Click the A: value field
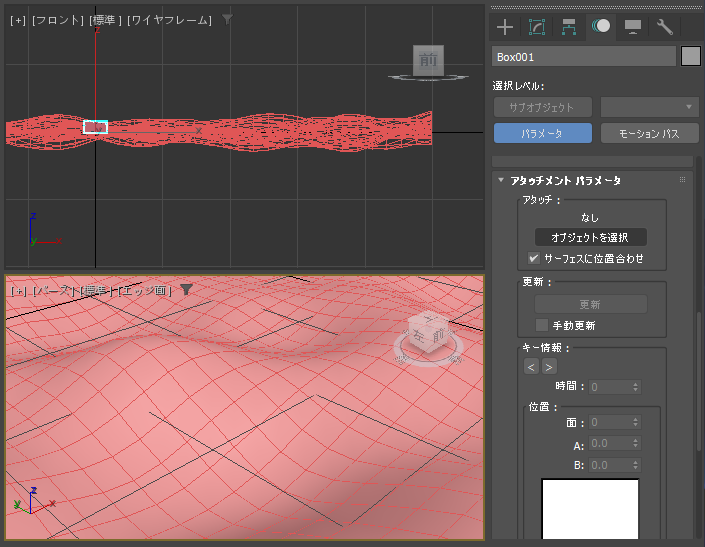705x547 pixels. (610, 444)
